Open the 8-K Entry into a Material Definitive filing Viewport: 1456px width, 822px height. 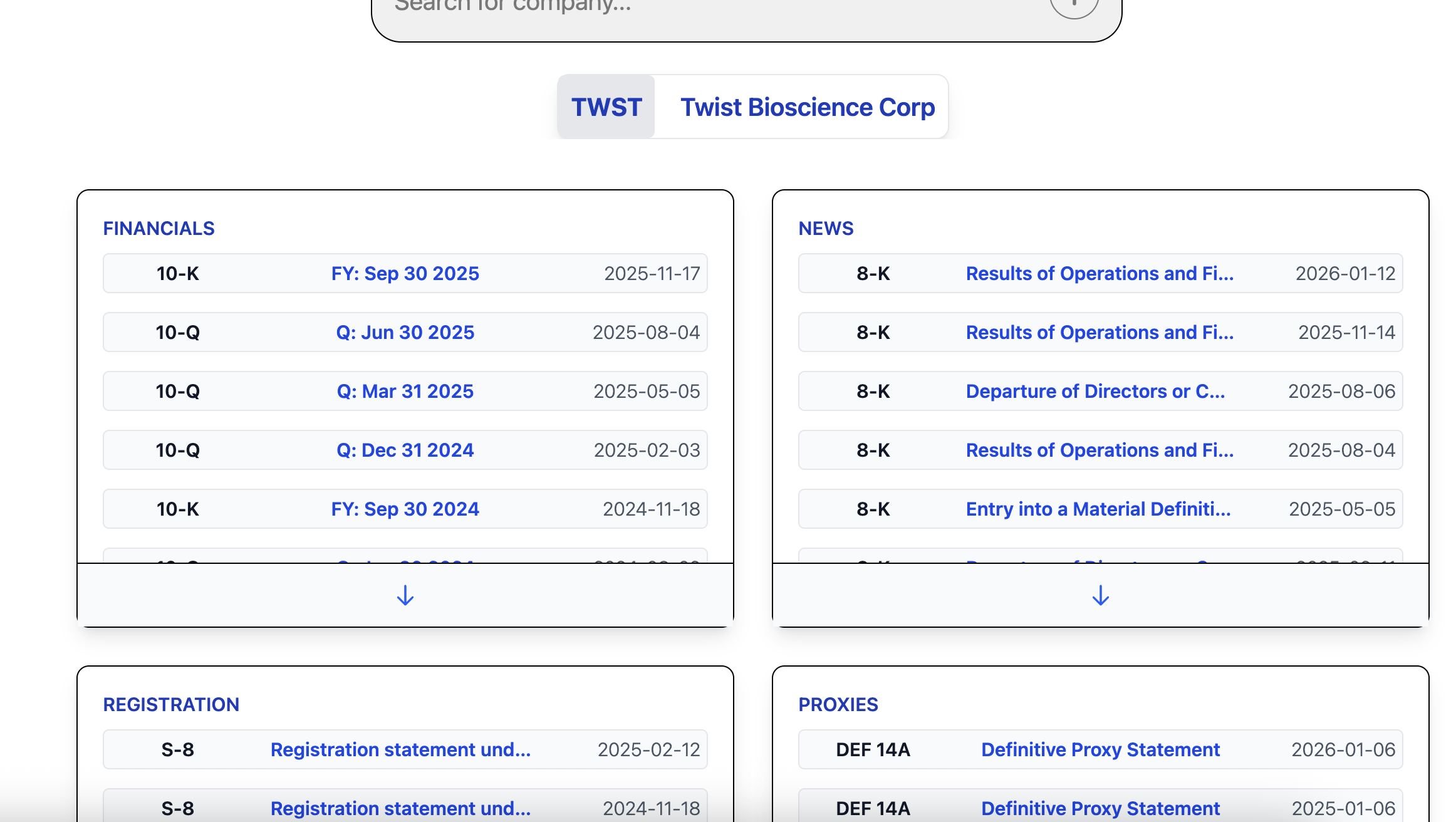click(x=1098, y=509)
